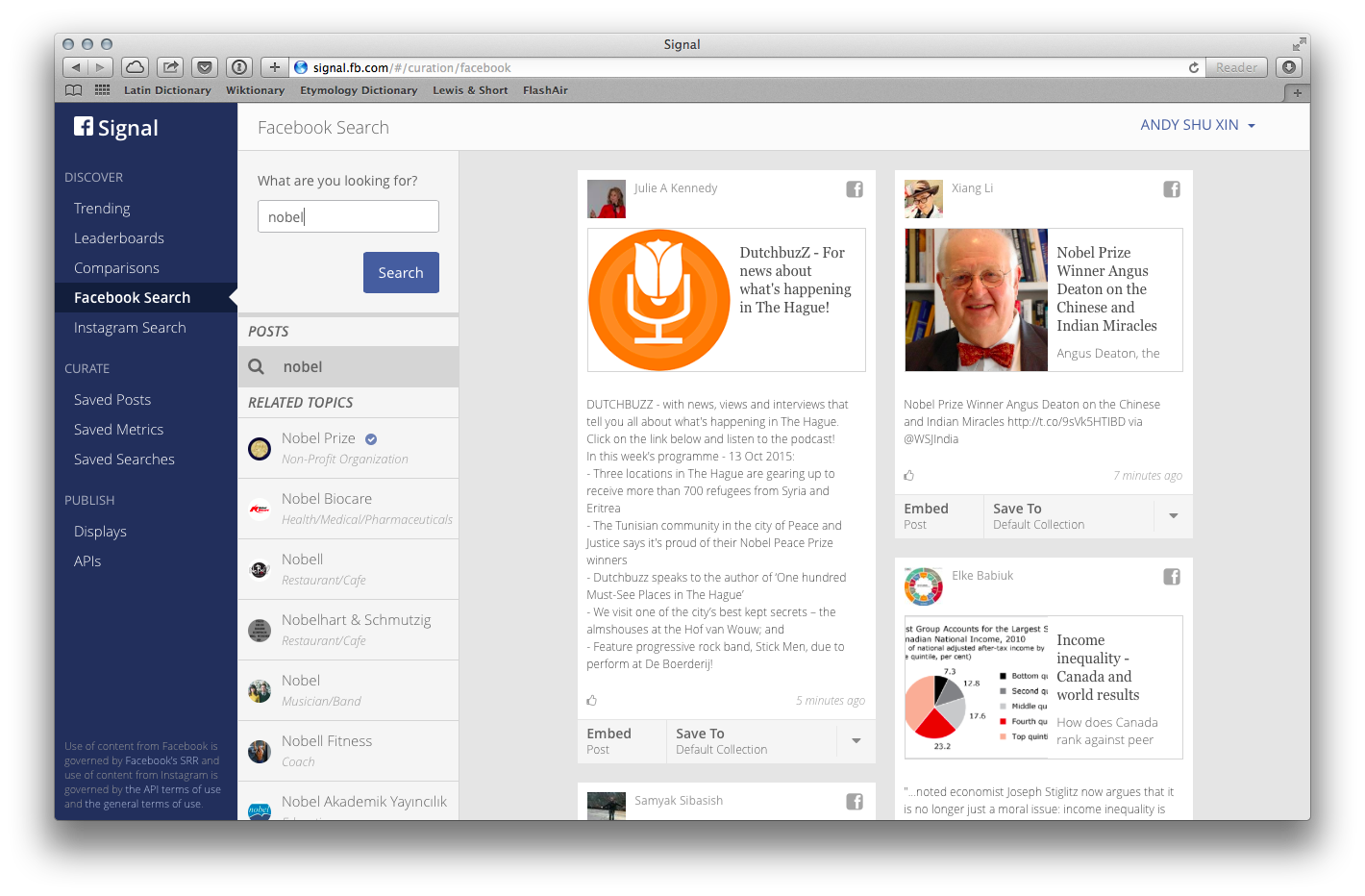Click Save To Default Collection on DutchbuzZ card
Screen dimensions: 1365x896
click(x=752, y=741)
